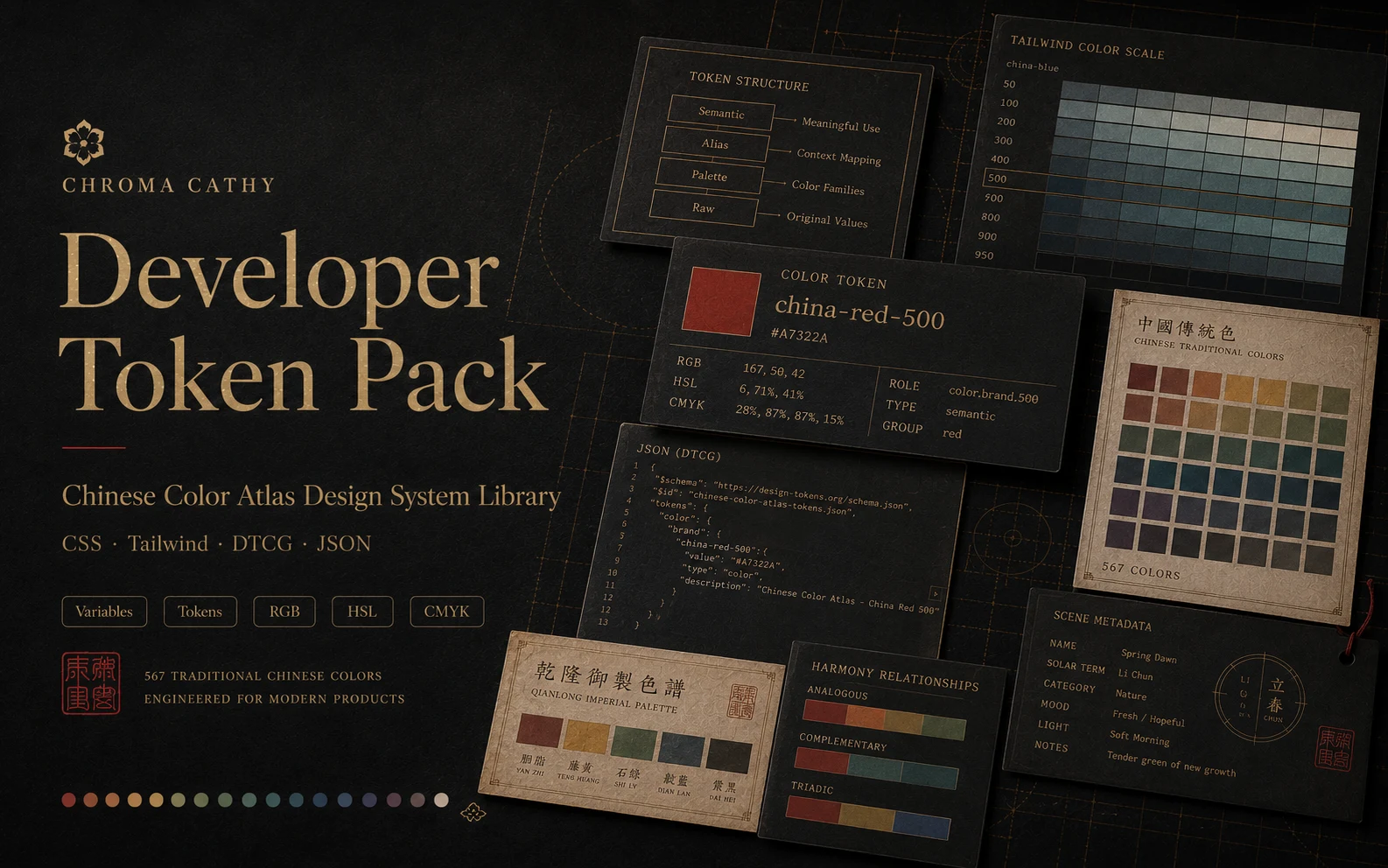Click the red seal stamp beside 567 Traditional Chinese Colors

coord(91,683)
